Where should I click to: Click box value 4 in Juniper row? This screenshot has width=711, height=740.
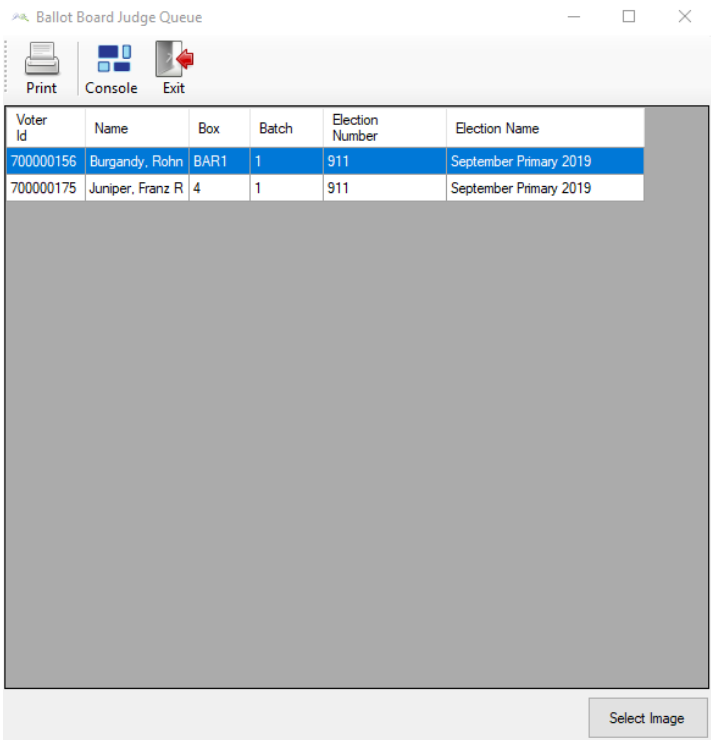[x=219, y=188]
